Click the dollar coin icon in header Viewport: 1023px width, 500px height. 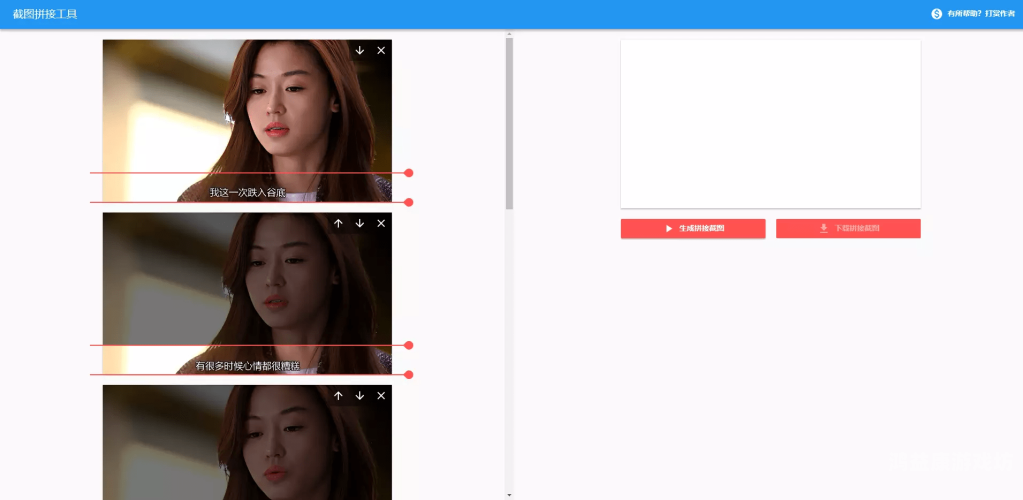pyautogui.click(x=937, y=14)
